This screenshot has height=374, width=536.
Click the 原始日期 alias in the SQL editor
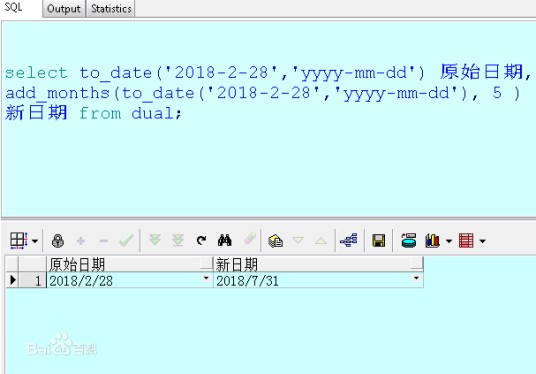[x=481, y=72]
